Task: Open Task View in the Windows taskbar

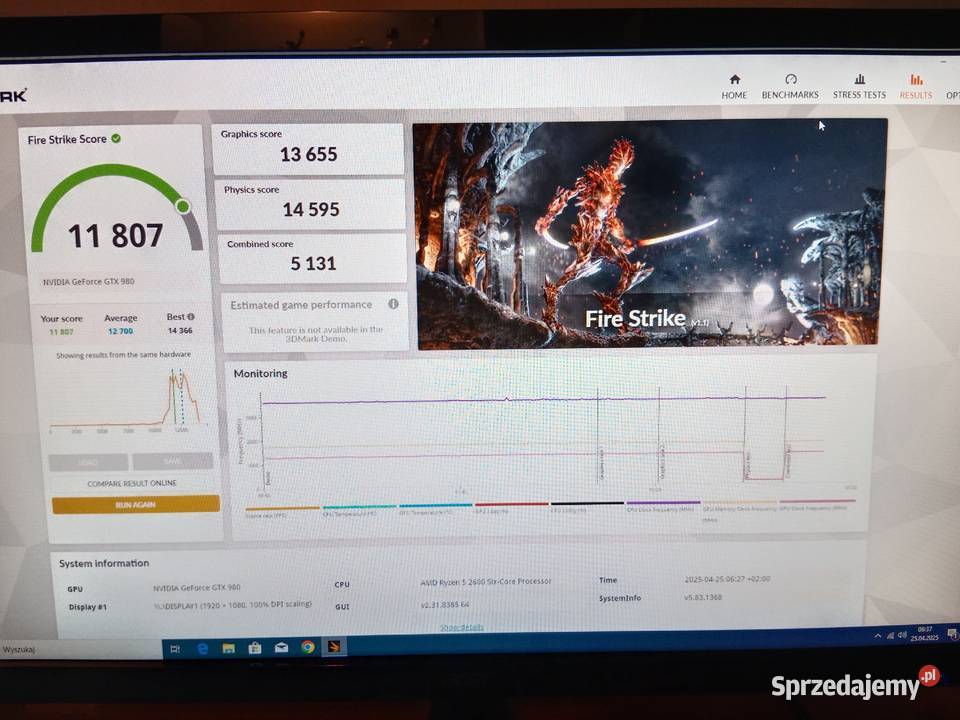Action: [174, 648]
